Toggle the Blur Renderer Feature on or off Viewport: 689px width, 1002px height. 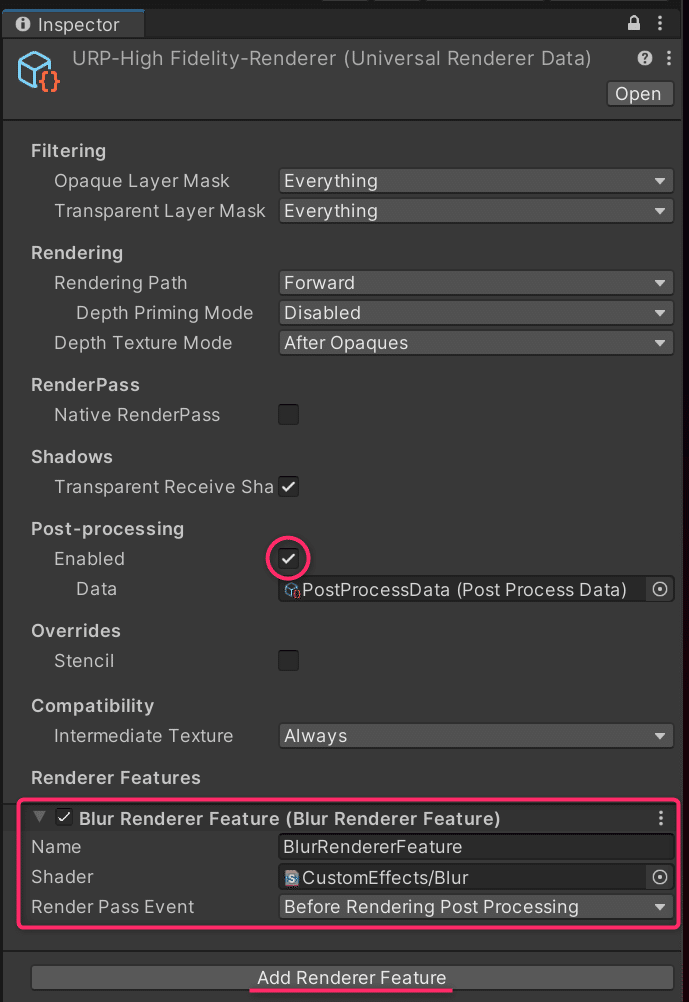(64, 817)
